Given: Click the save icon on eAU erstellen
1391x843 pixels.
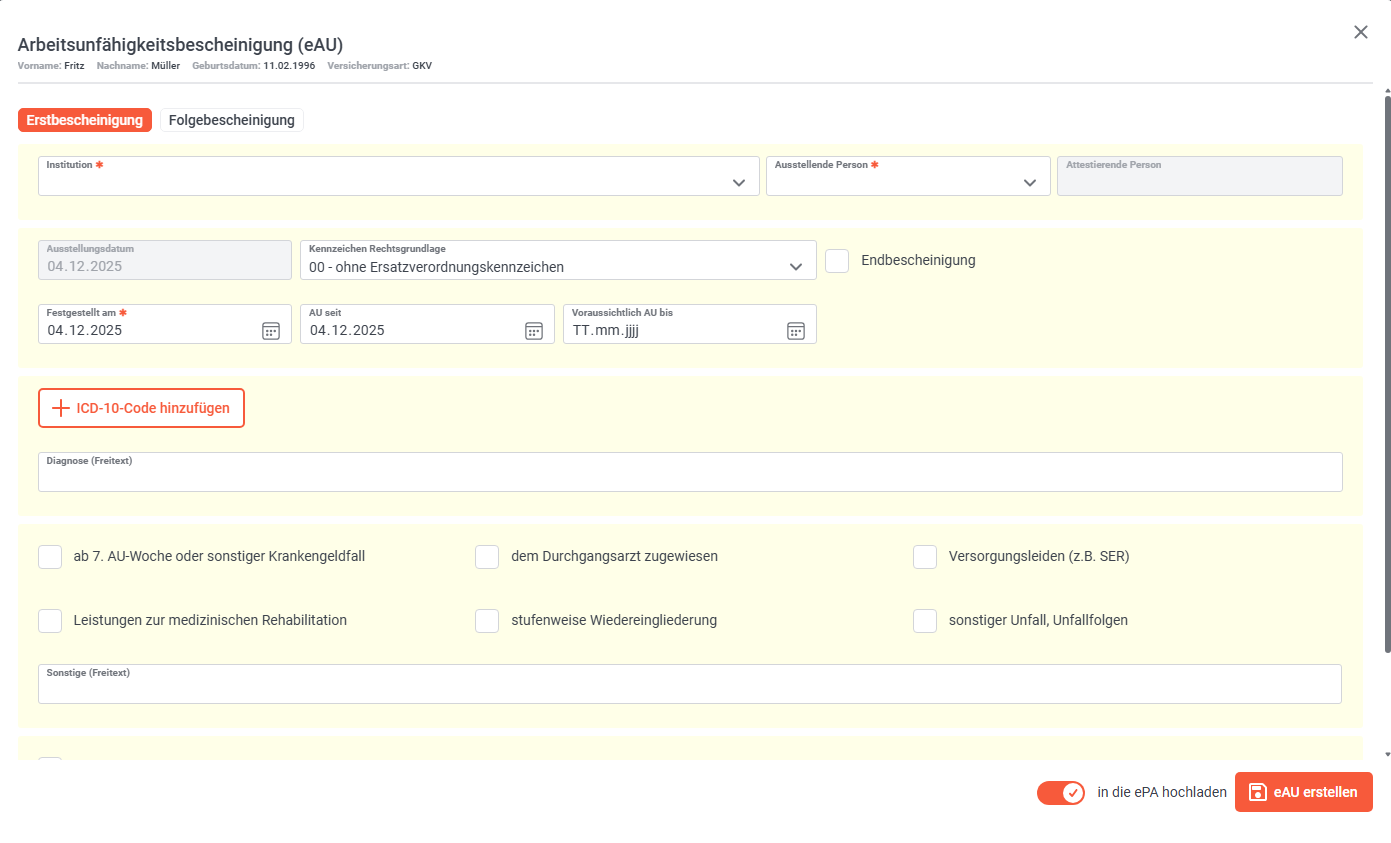Looking at the screenshot, I should pyautogui.click(x=1258, y=792).
